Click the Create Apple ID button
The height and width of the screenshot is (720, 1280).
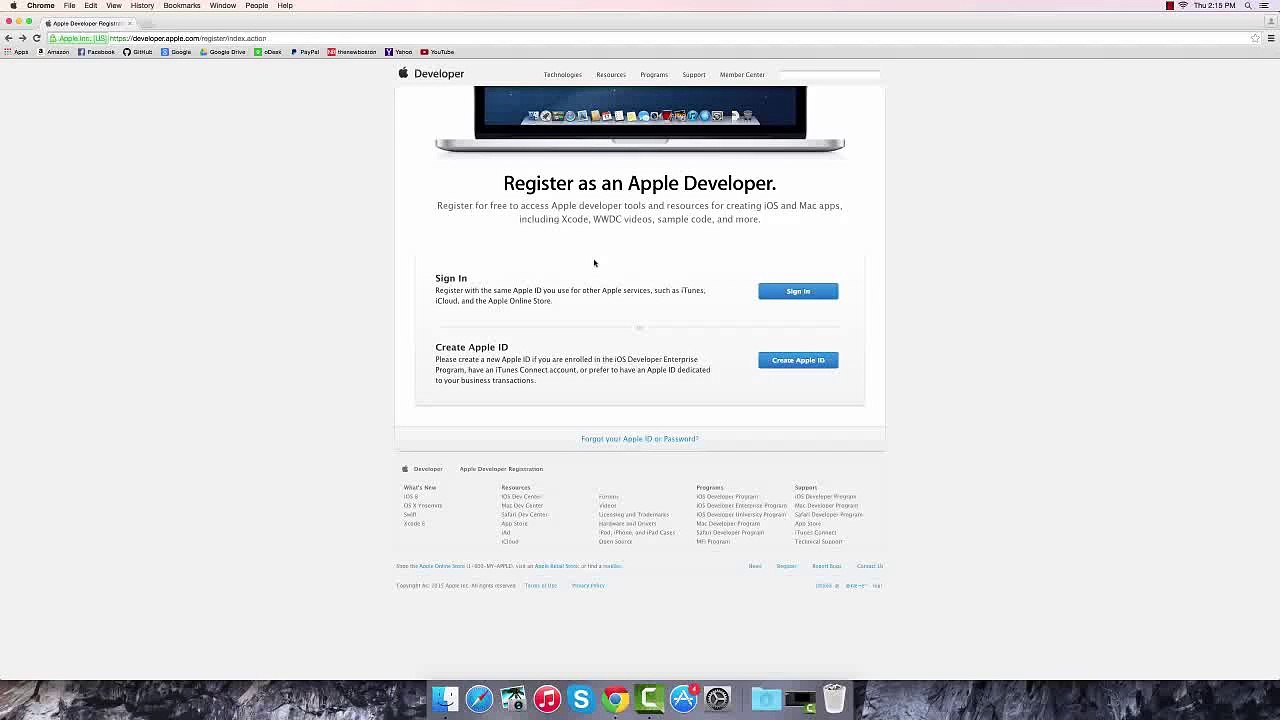[x=798, y=360]
